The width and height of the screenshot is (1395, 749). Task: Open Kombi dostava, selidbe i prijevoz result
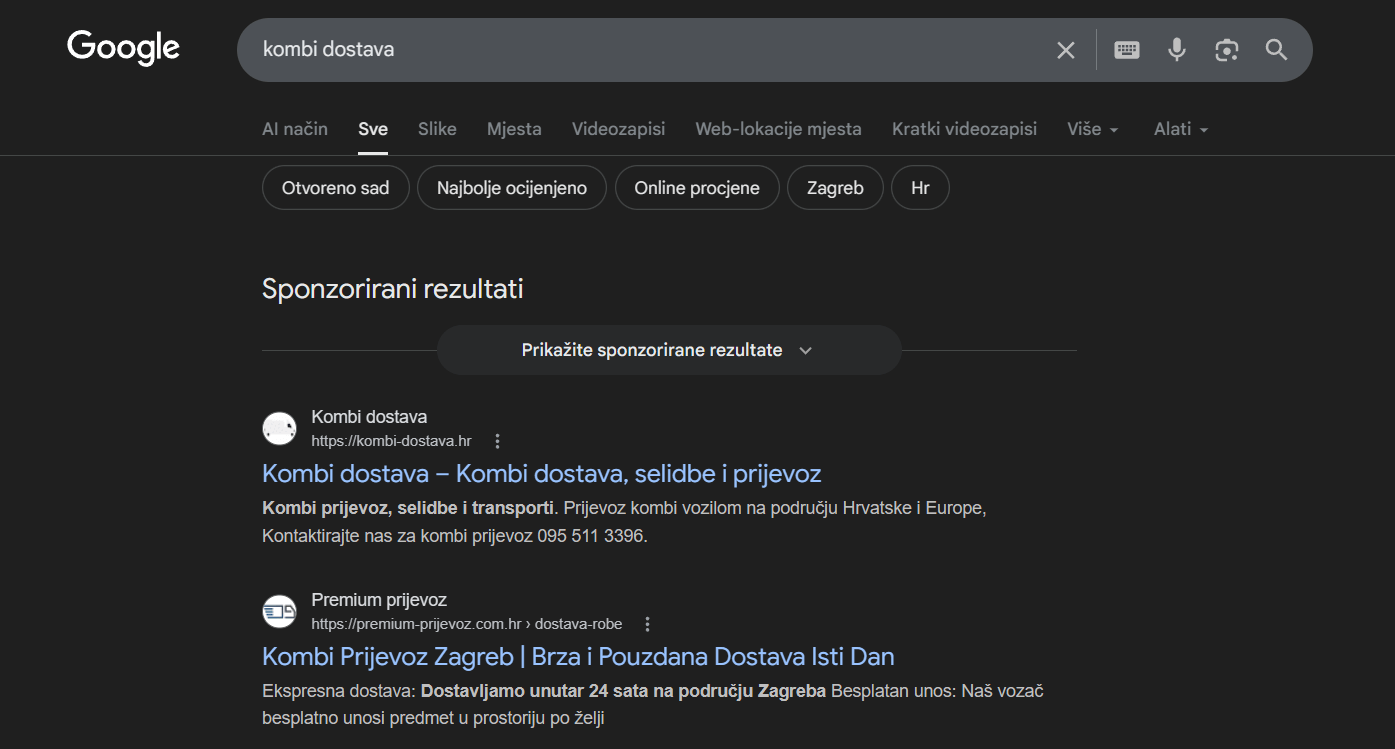tap(542, 473)
